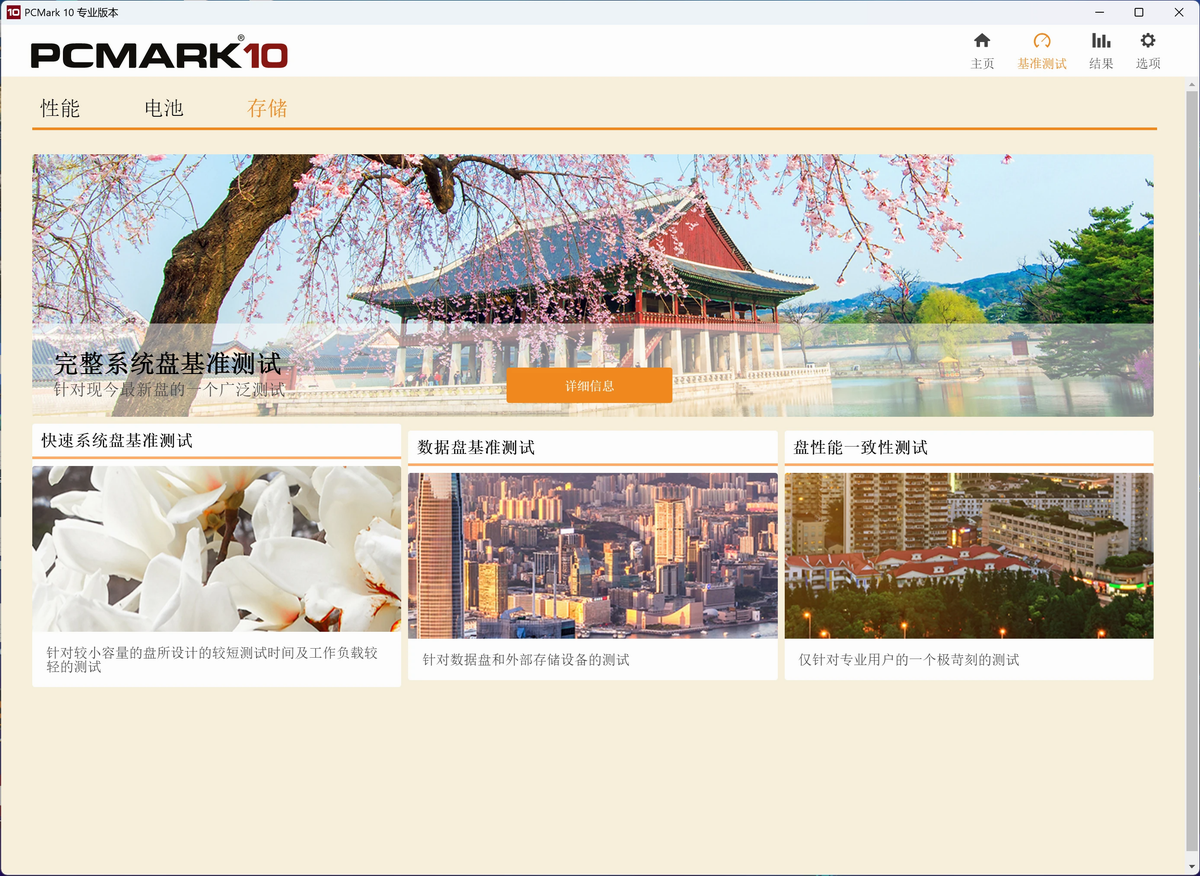Open the 快速系统盘基准测试 title
The height and width of the screenshot is (876, 1200).
tap(117, 440)
